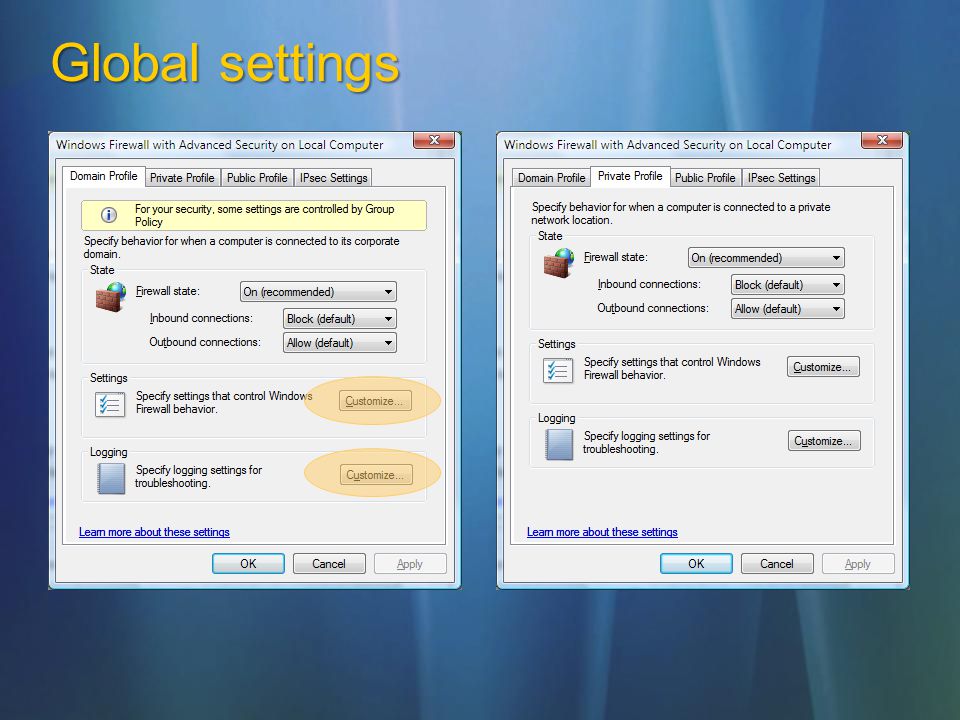Click 'State' group label in right dialog
The height and width of the screenshot is (720, 960).
(550, 236)
